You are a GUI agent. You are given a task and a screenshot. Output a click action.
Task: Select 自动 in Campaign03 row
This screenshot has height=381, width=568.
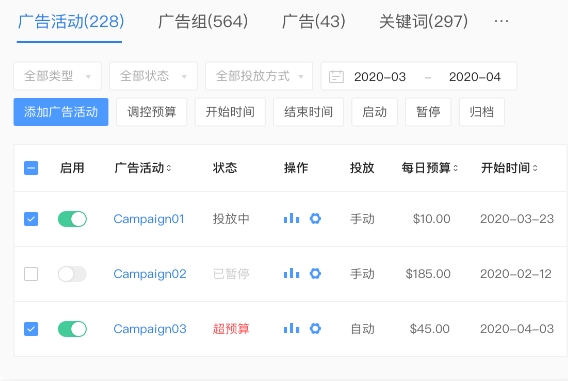click(x=362, y=329)
